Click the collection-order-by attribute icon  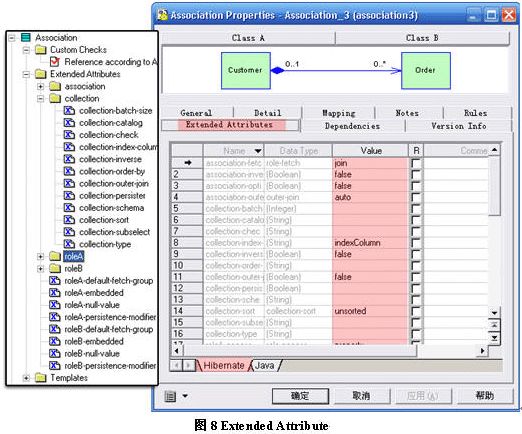tap(69, 171)
